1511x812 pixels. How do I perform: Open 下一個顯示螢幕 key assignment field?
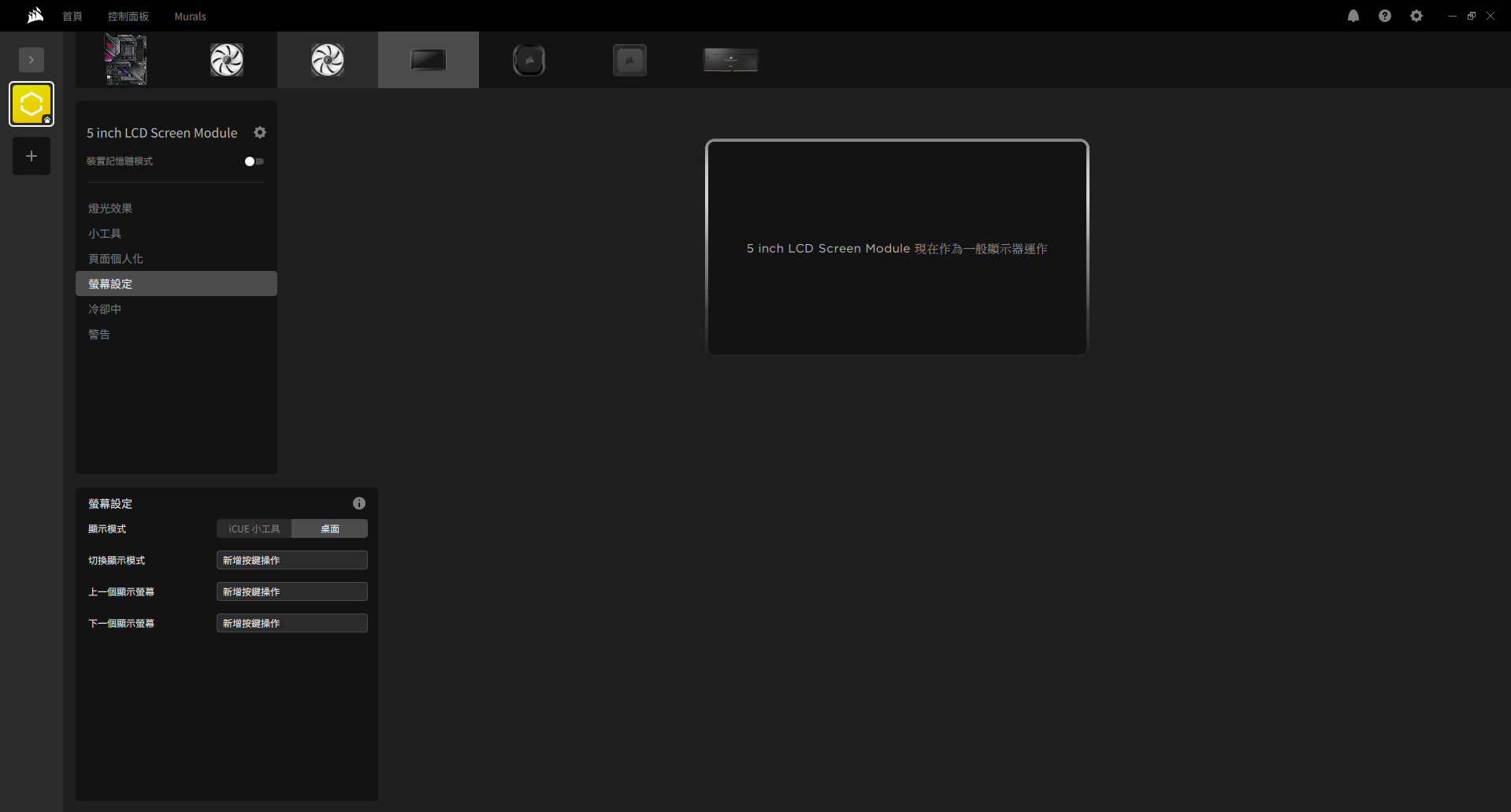pyautogui.click(x=292, y=623)
